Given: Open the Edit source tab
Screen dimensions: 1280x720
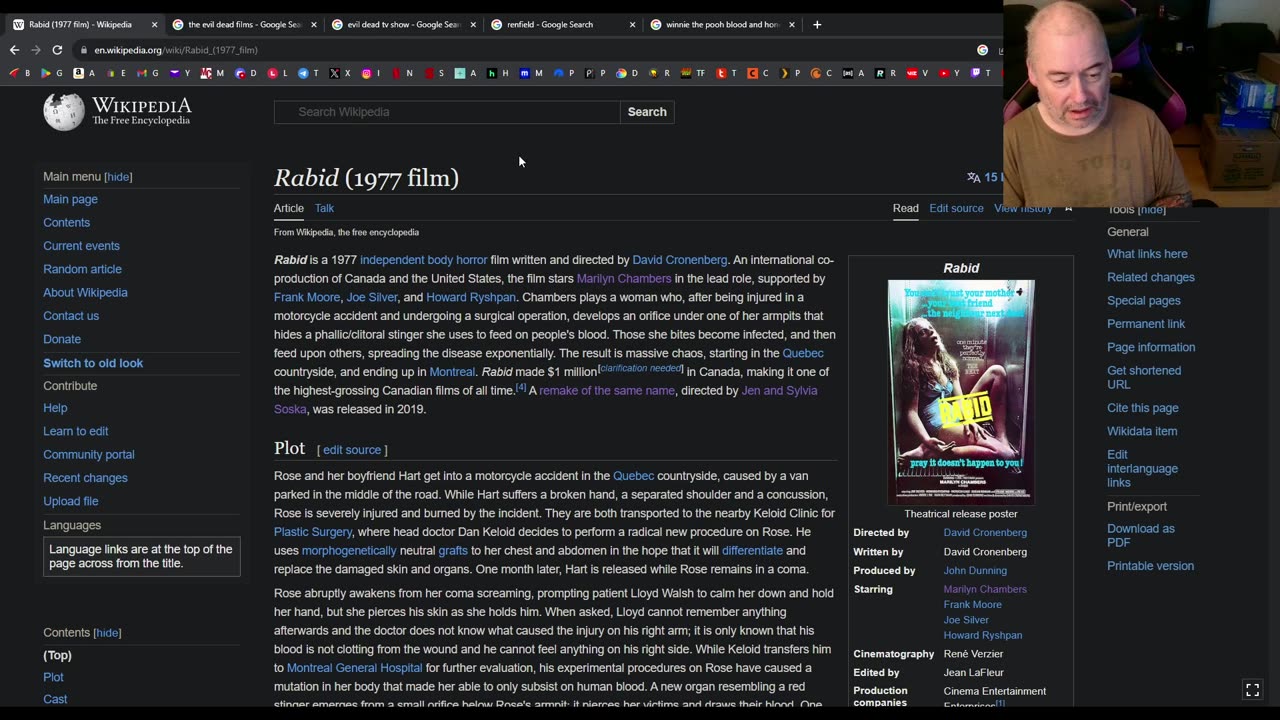Looking at the screenshot, I should tap(956, 208).
